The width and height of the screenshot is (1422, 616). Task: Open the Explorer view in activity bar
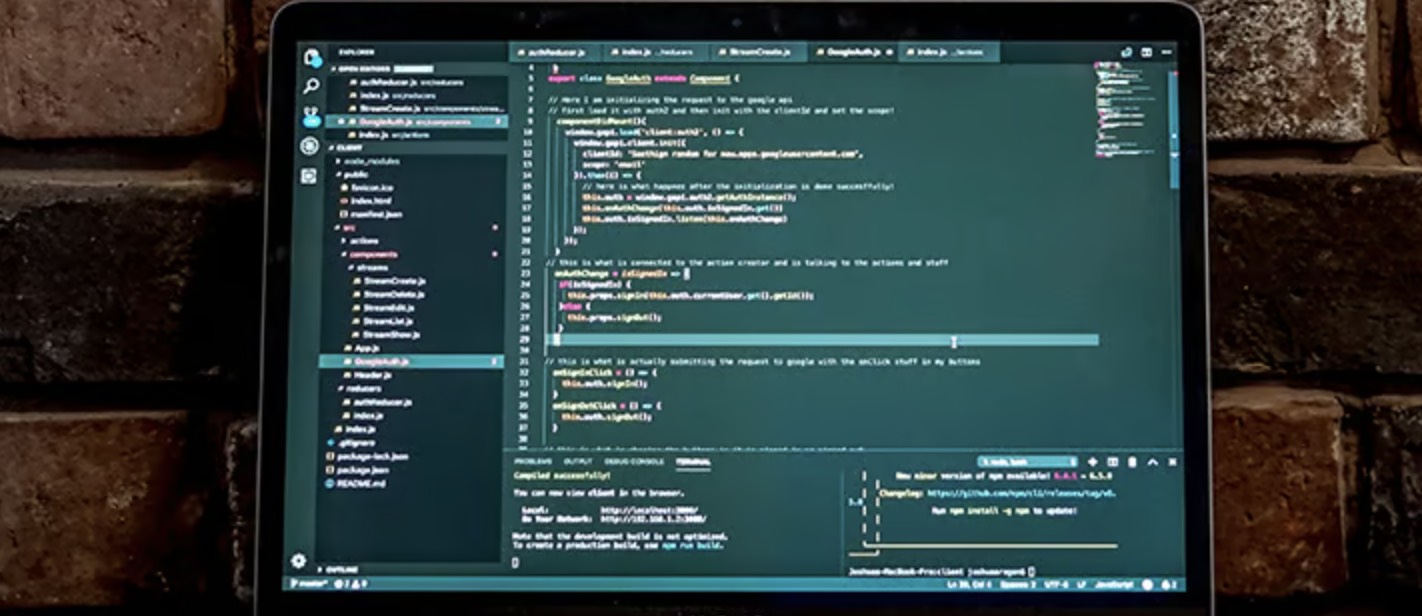311,57
